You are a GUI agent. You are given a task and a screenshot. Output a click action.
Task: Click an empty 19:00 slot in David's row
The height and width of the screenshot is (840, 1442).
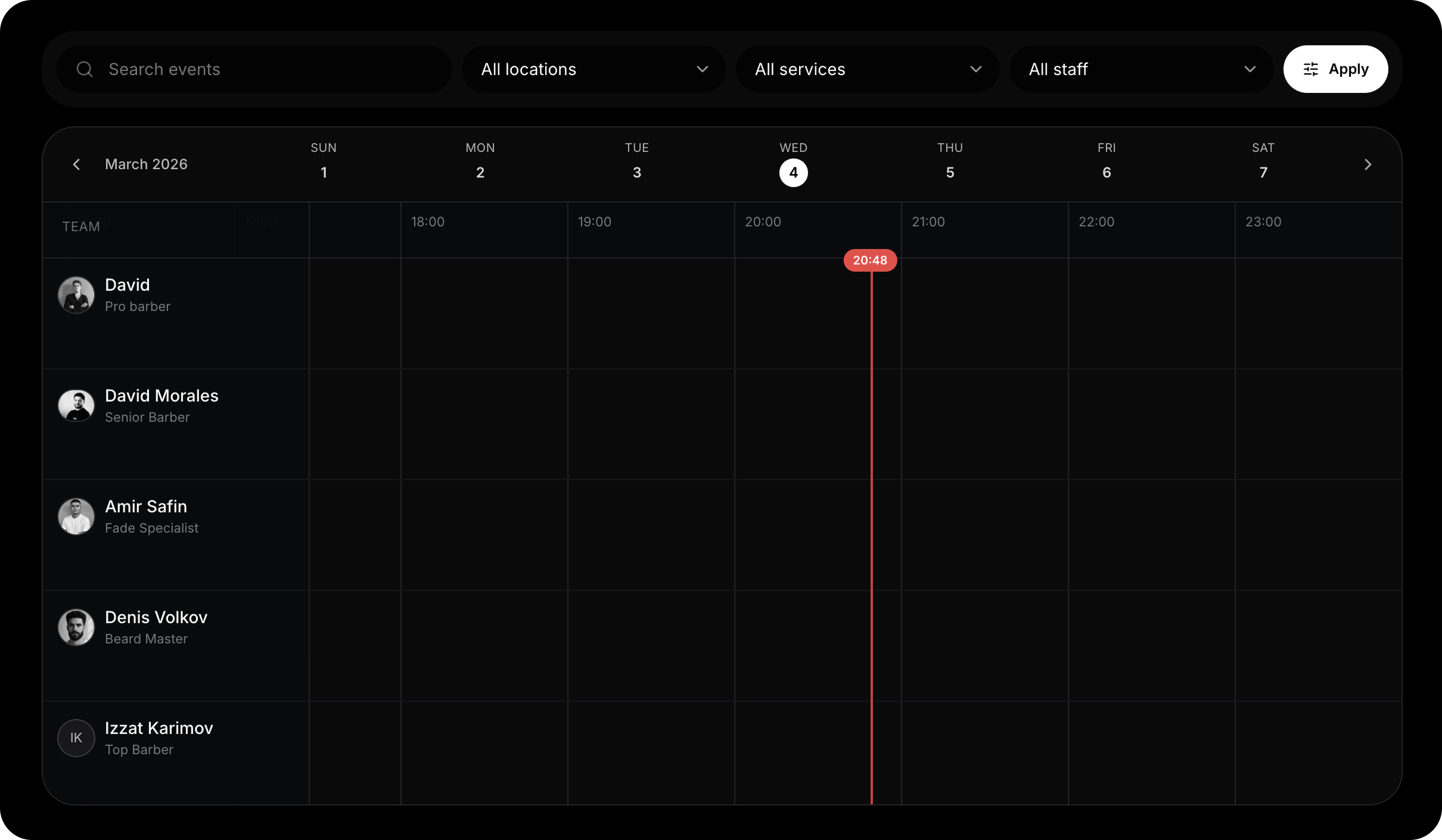pos(649,313)
